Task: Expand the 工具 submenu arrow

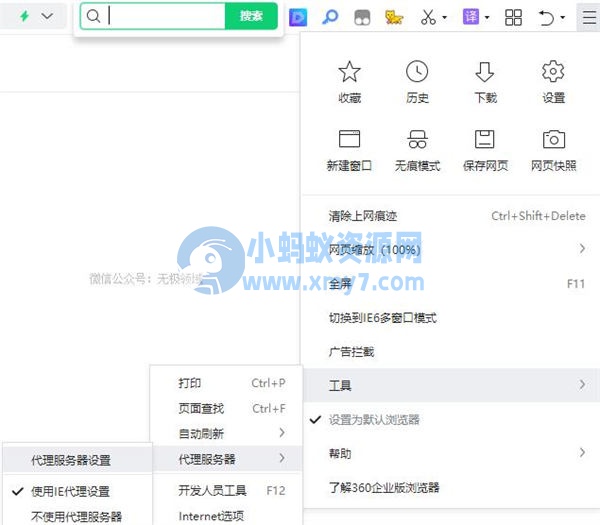Action: (582, 384)
